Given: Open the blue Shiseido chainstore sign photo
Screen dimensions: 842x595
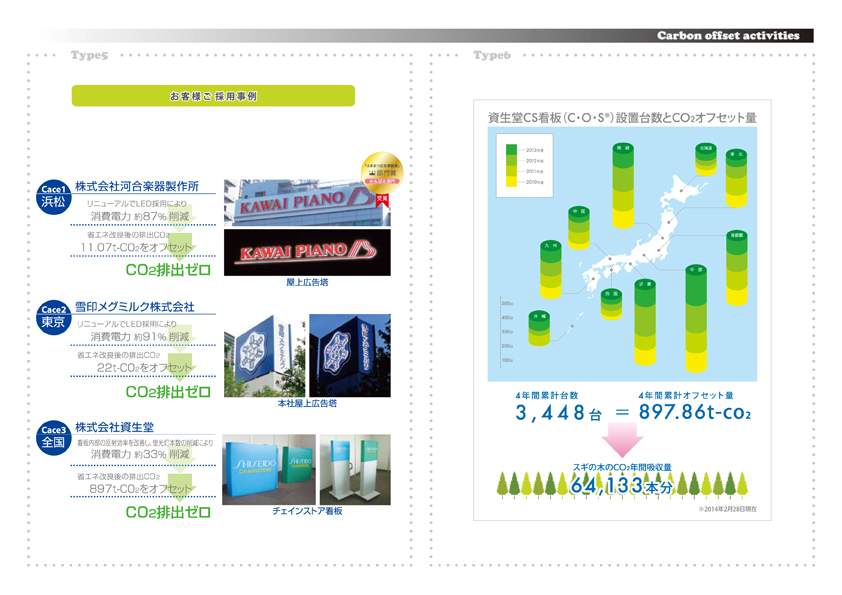Looking at the screenshot, I should (x=269, y=469).
